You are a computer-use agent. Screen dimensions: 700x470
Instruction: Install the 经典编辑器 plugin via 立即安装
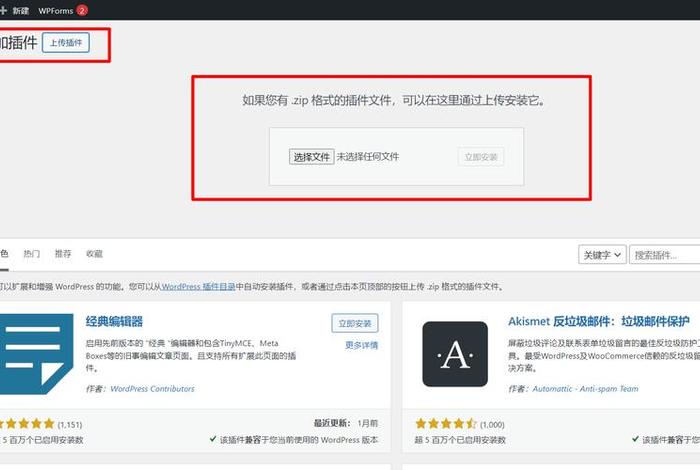pos(355,323)
